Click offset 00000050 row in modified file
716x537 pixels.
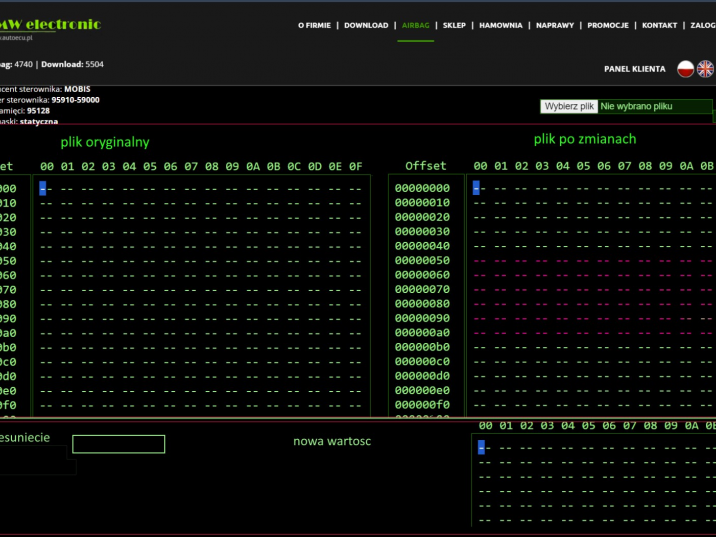pos(422,260)
